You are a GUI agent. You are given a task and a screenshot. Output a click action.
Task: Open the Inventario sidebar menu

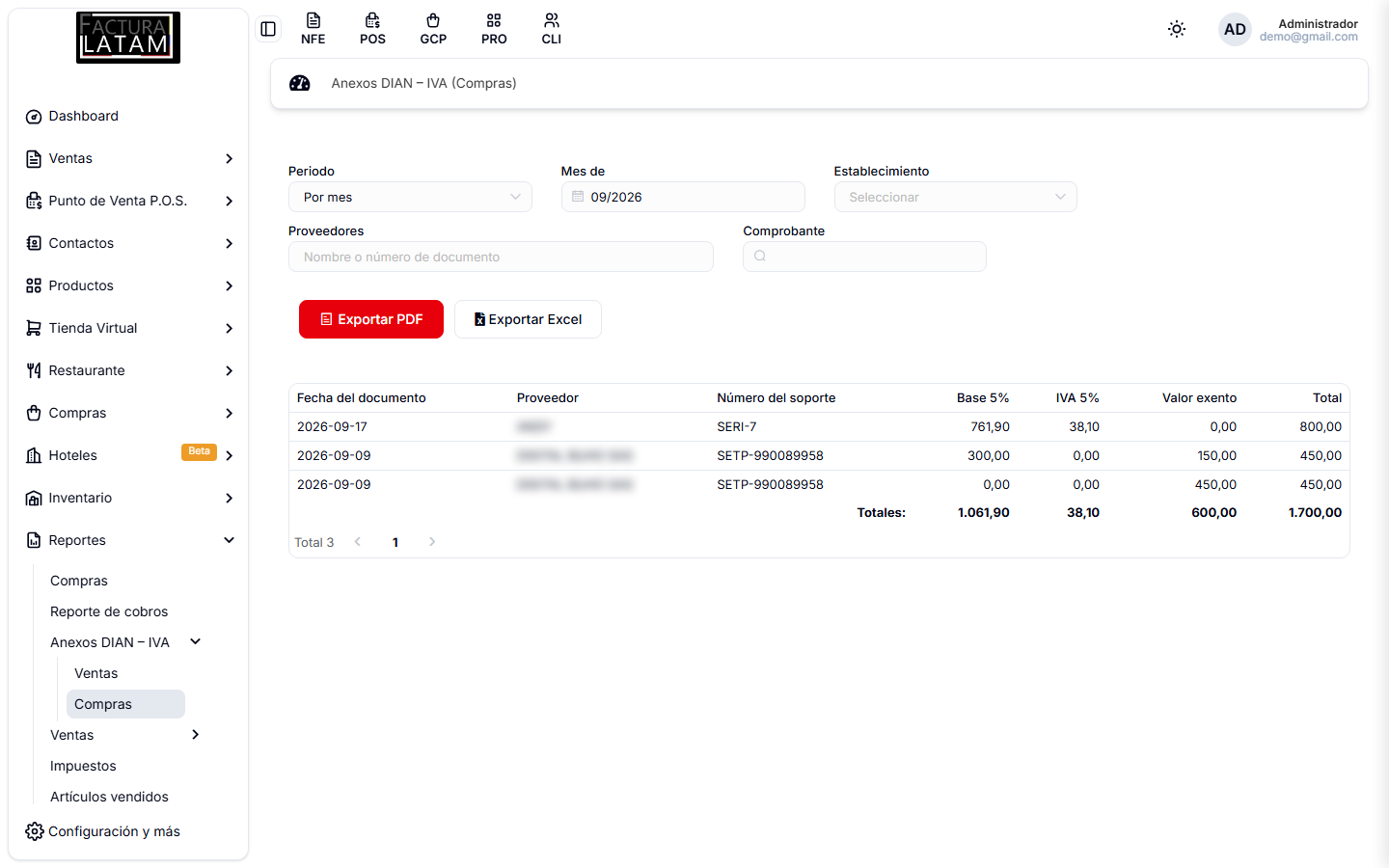[129, 498]
